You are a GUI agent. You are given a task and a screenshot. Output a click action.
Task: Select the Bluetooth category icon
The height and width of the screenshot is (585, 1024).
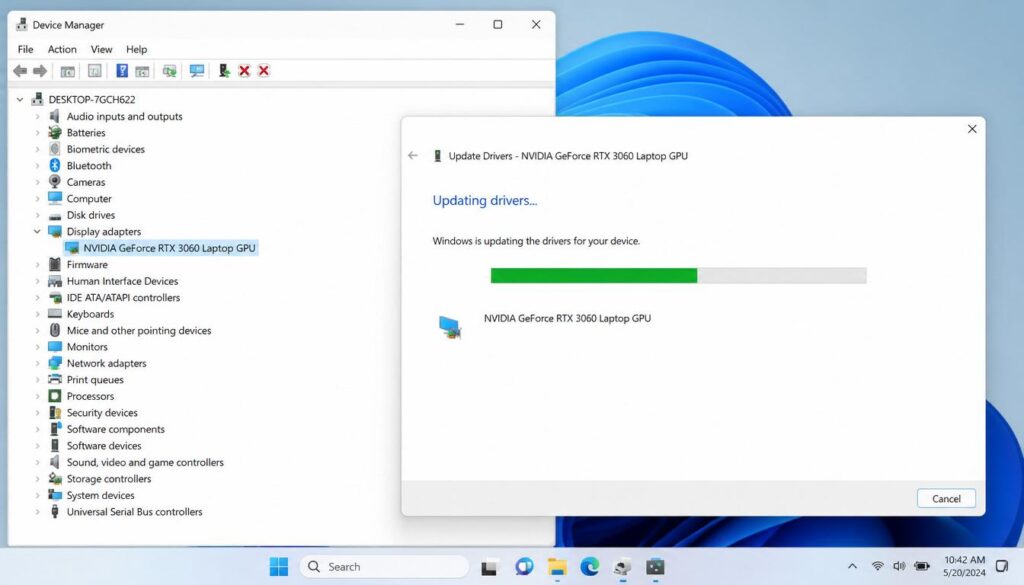click(55, 165)
